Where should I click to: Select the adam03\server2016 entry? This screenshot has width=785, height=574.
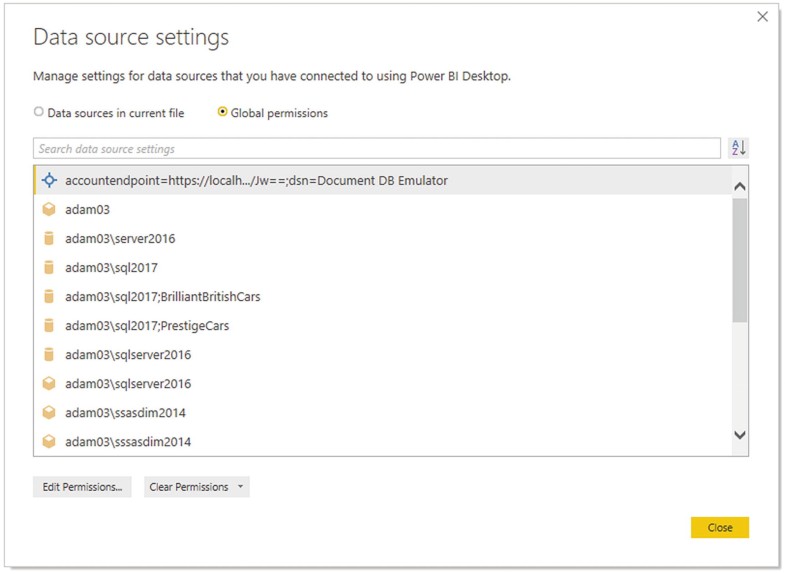pyautogui.click(x=383, y=238)
